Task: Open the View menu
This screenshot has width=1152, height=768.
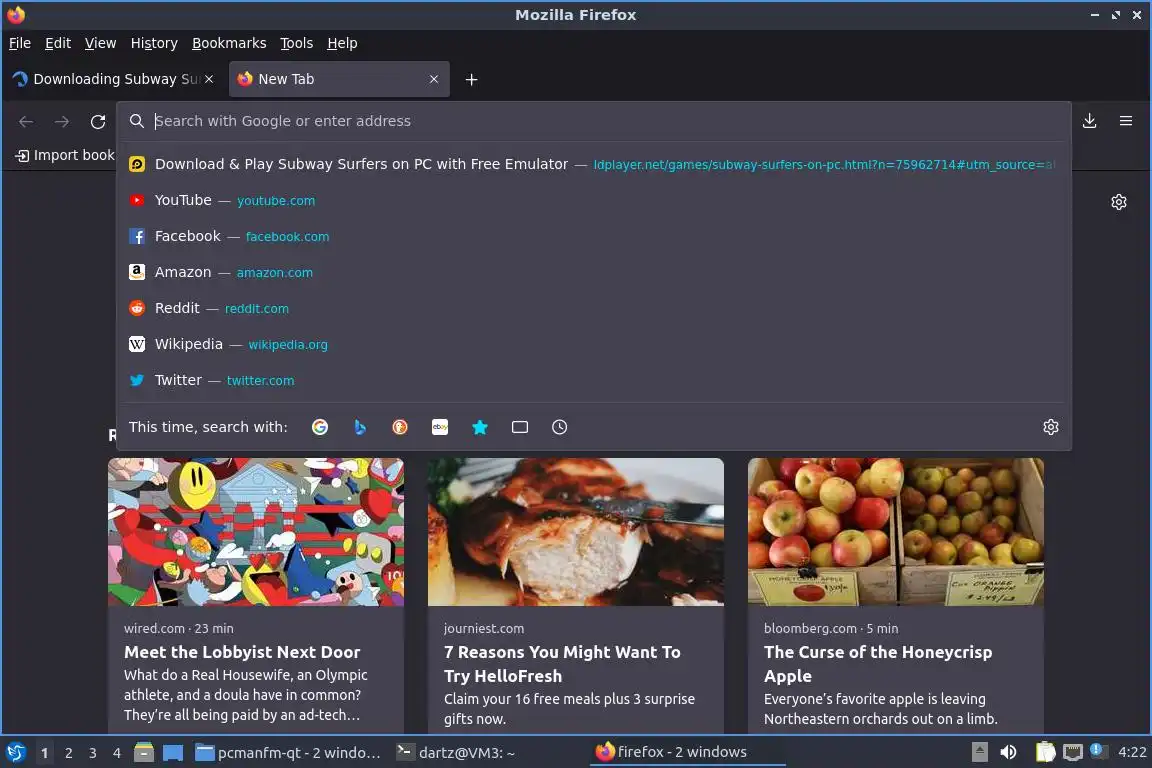Action: 101,43
